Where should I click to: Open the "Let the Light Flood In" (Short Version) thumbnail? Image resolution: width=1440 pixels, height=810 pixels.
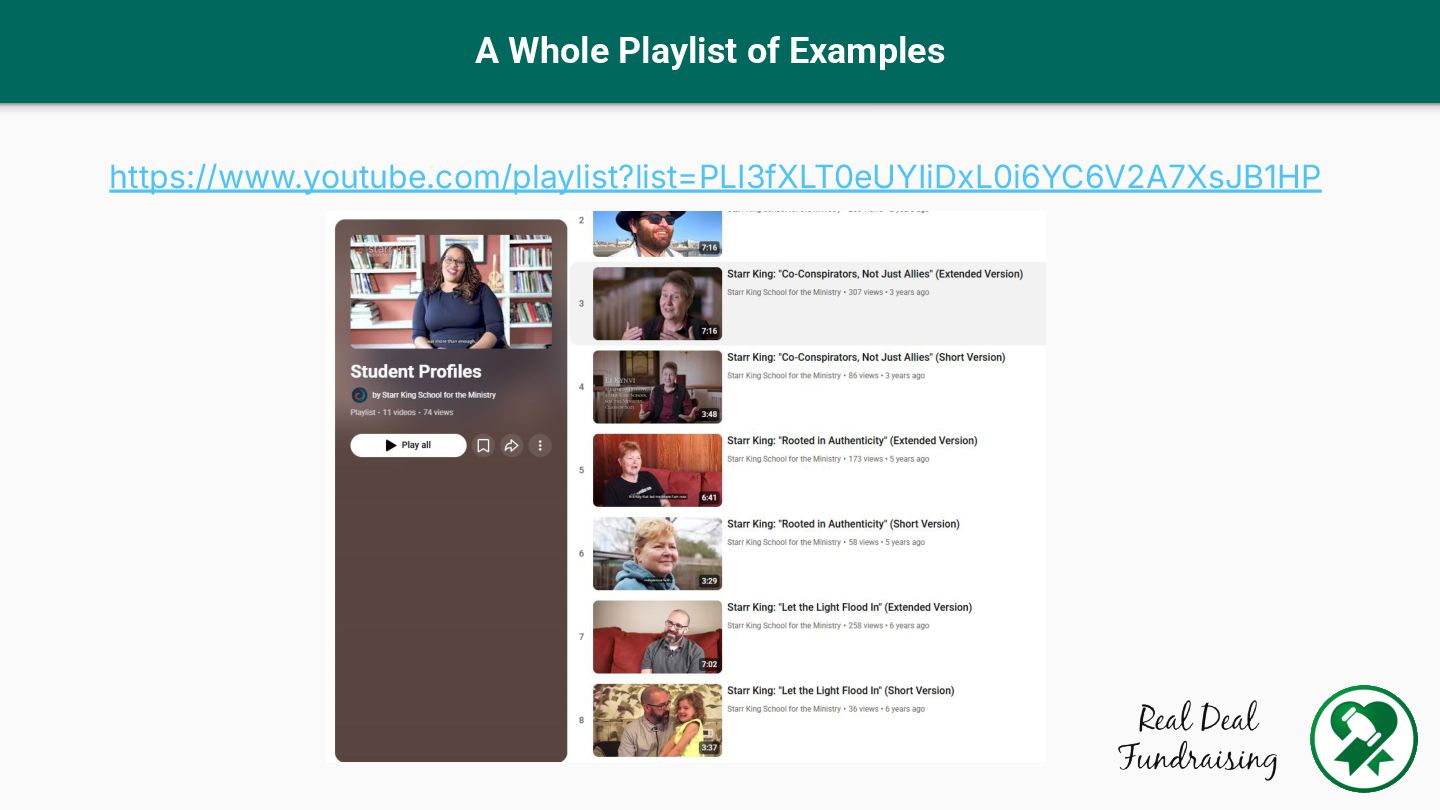coord(657,720)
